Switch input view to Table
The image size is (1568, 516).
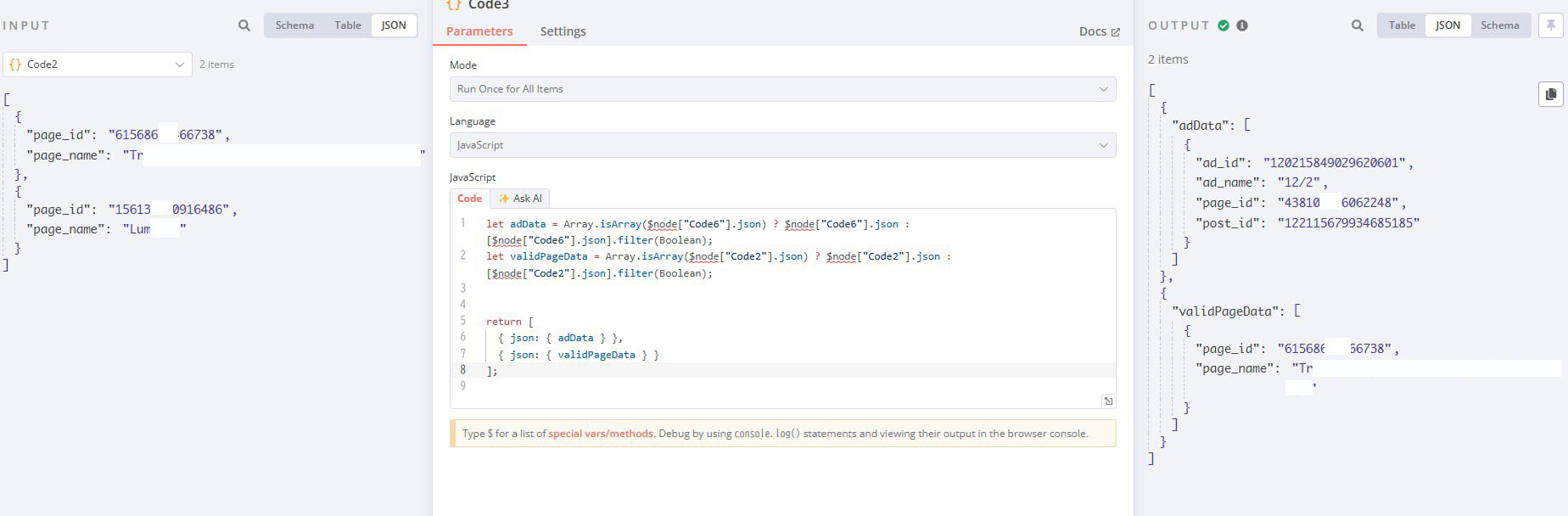(x=348, y=25)
